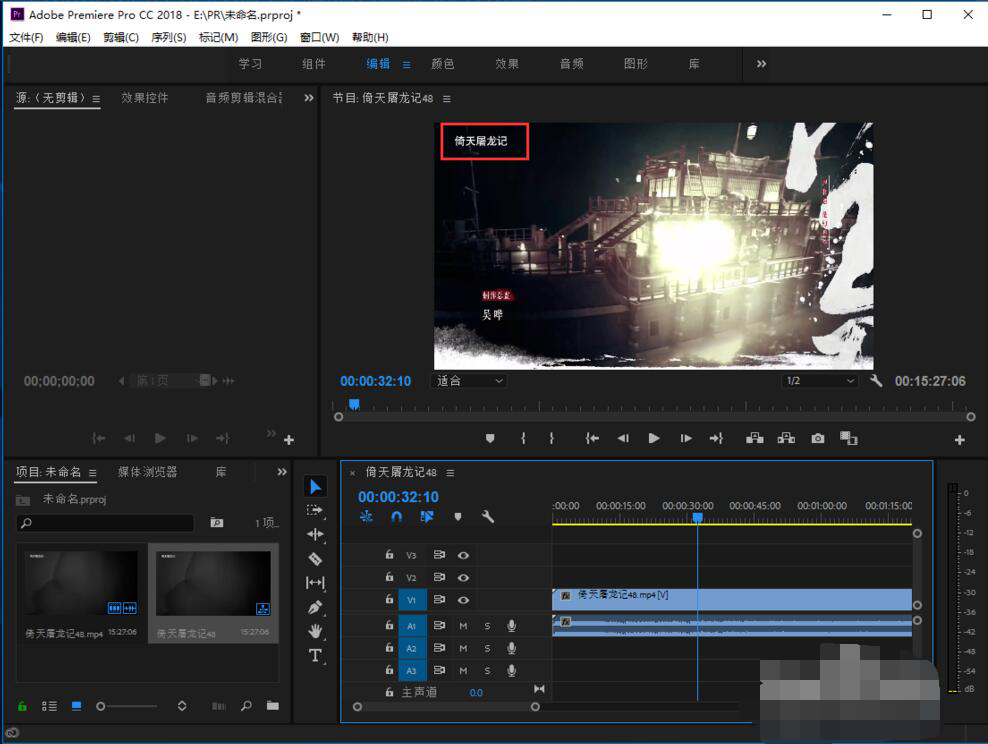
Task: Toggle Snap in the timeline
Action: (x=396, y=516)
